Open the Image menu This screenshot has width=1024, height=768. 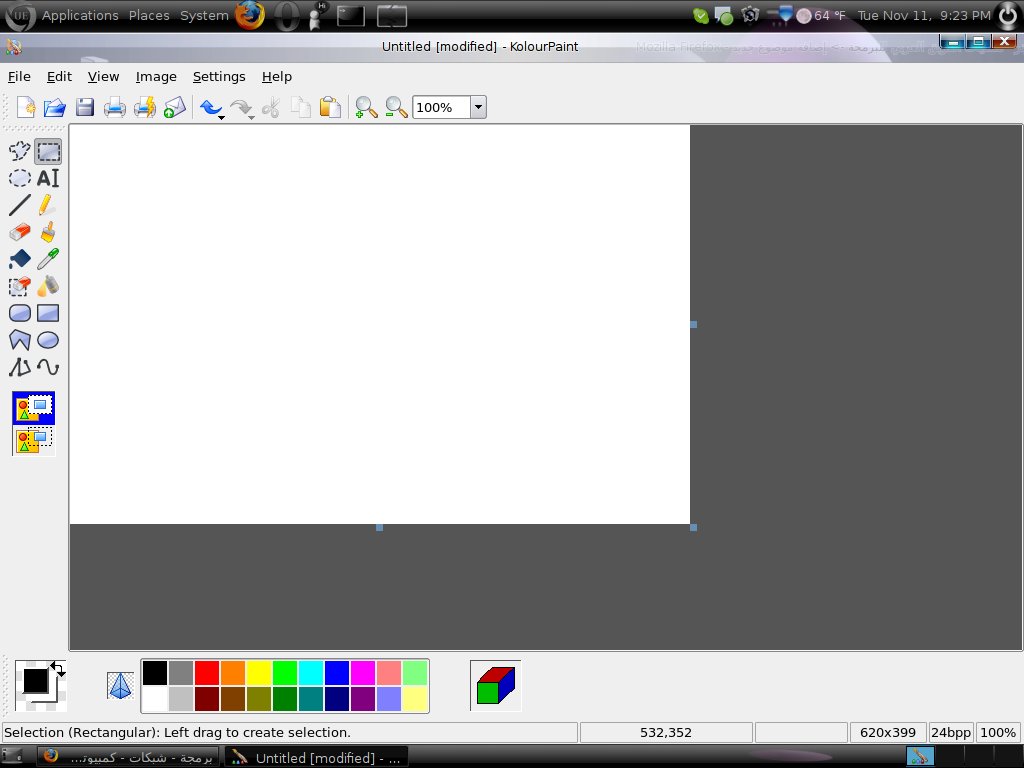[x=156, y=77]
